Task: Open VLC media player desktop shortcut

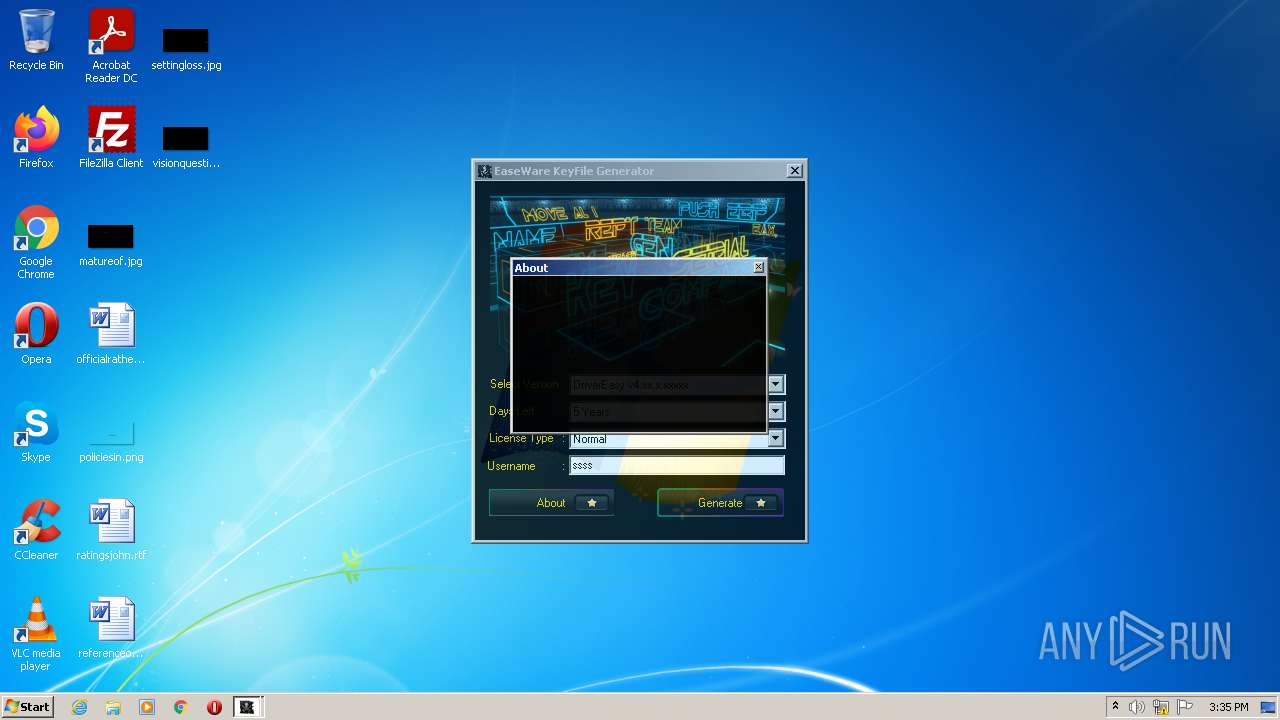Action: click(36, 634)
